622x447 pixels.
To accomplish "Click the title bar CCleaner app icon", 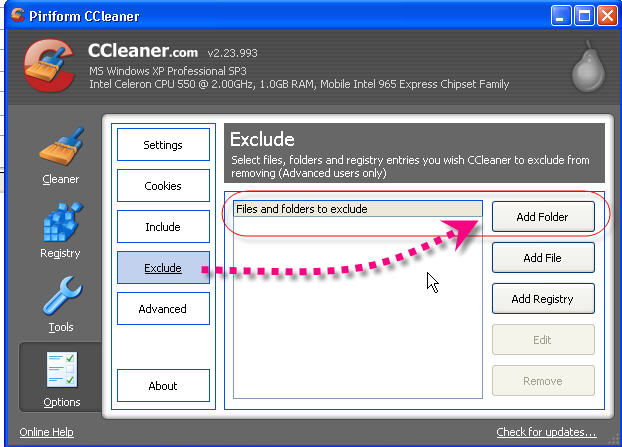I will (17, 15).
